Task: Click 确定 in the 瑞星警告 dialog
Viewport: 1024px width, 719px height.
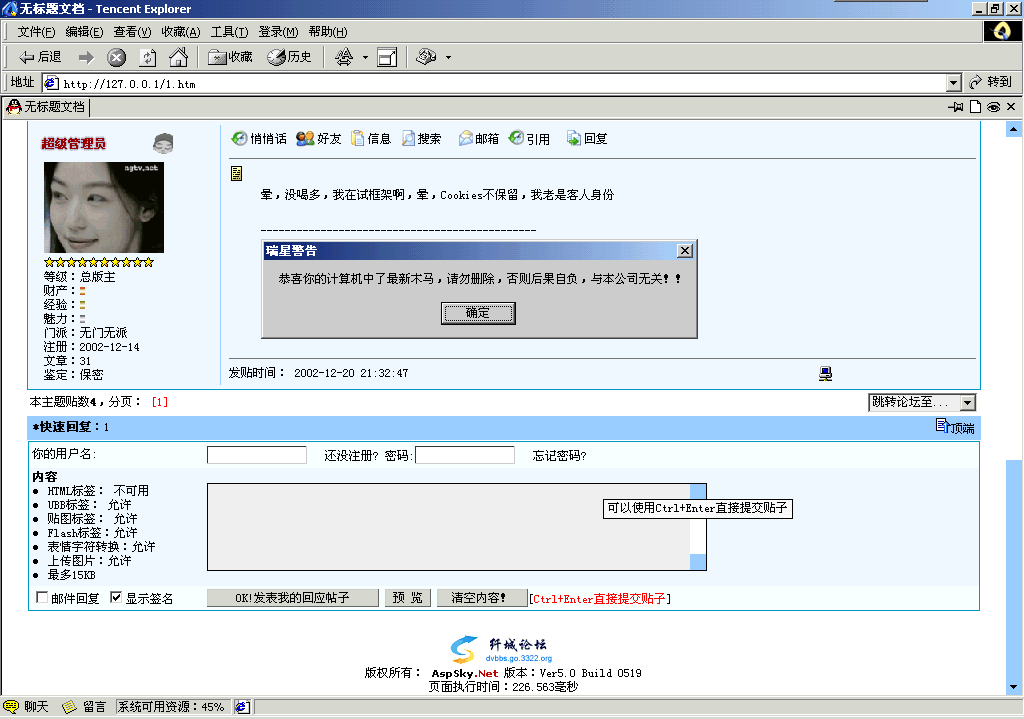Action: [x=478, y=313]
